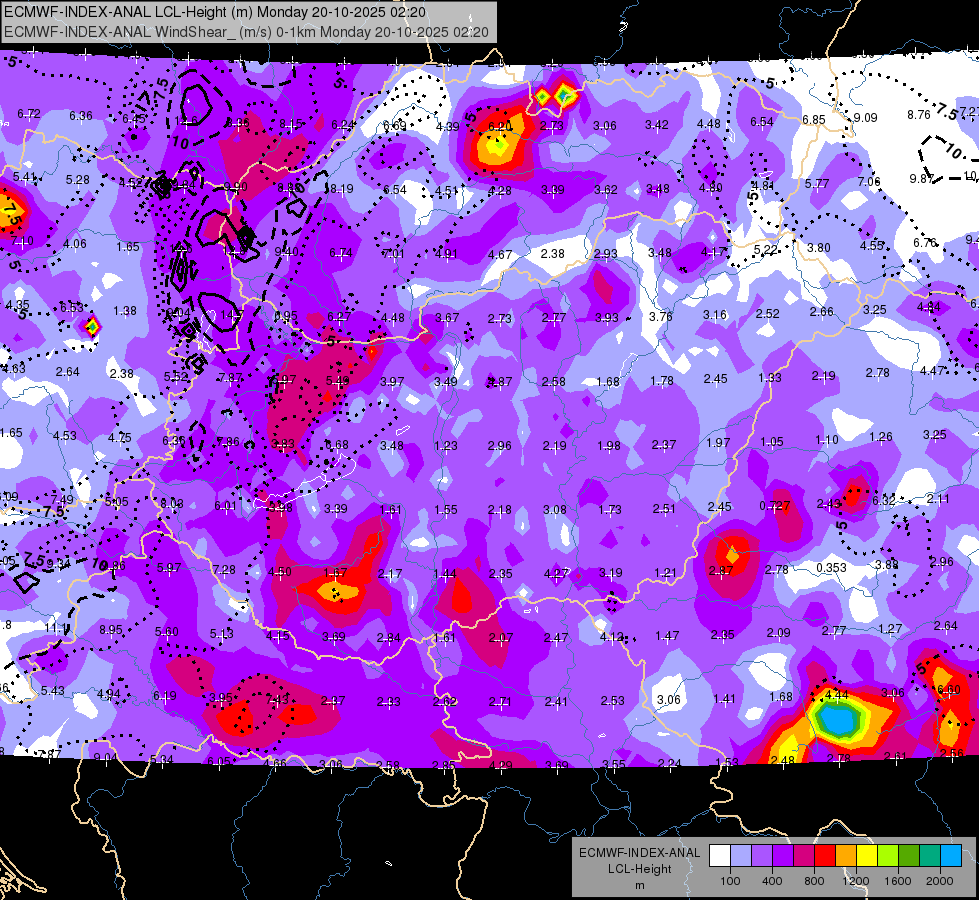Screen dimensions: 979x900
Task: Click the wind shear value 4.53
Action: click(x=65, y=435)
